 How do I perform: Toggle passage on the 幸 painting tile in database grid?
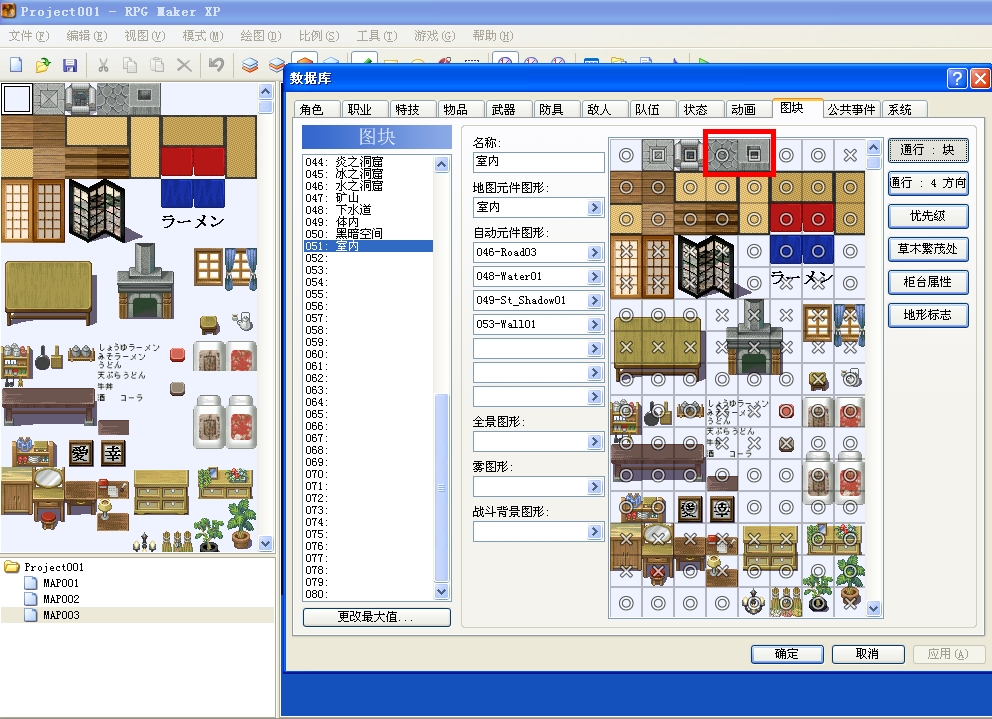click(x=722, y=507)
